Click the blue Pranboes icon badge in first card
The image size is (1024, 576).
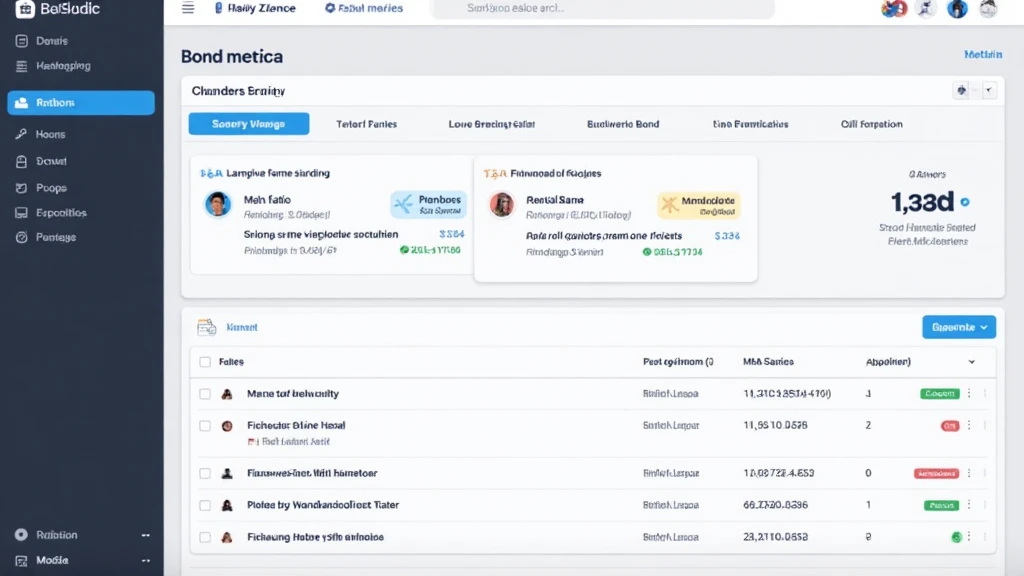(404, 205)
